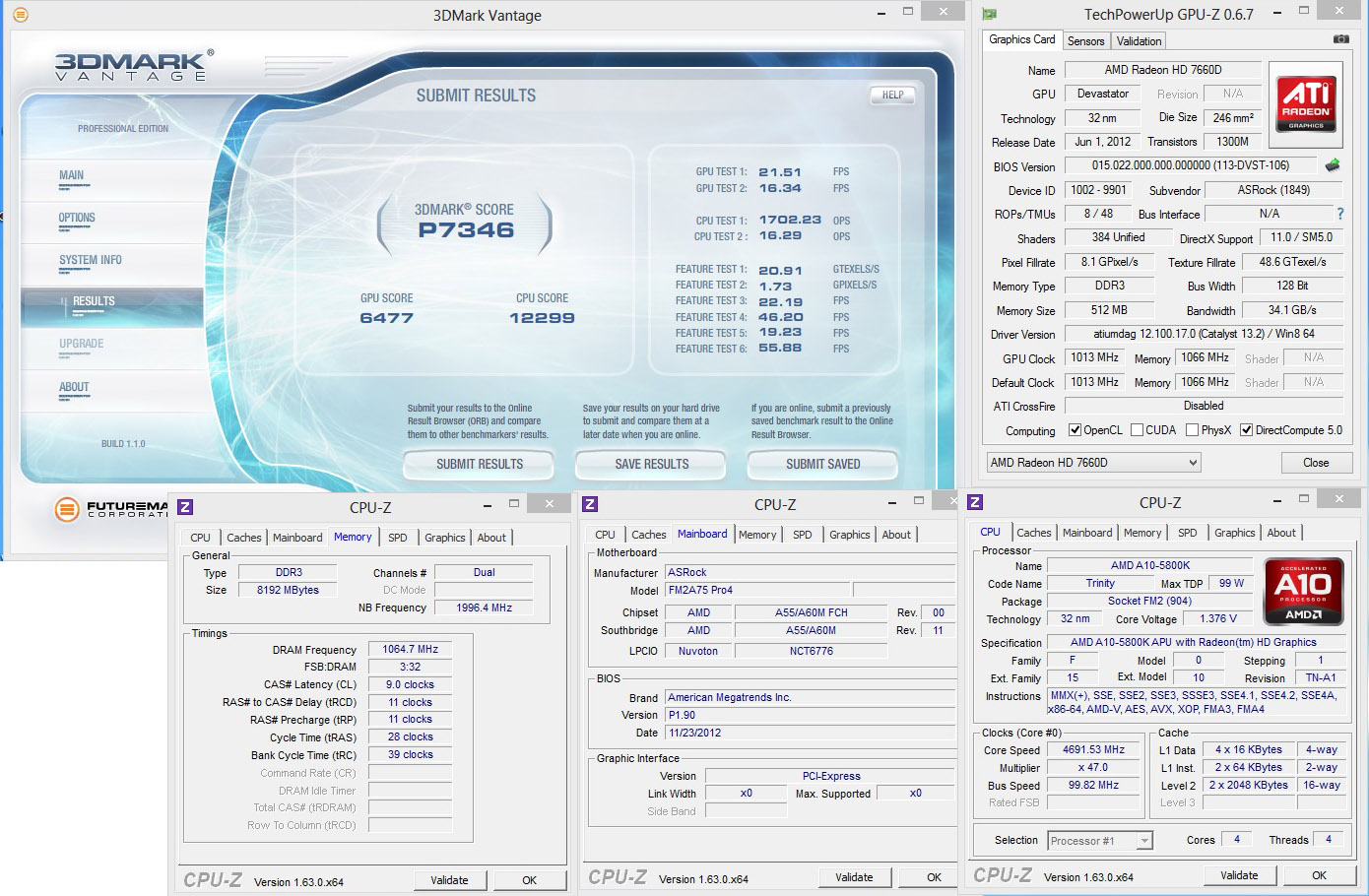Viewport: 1369px width, 896px height.
Task: Toggle the CUDA checkbox
Action: [x=1138, y=430]
